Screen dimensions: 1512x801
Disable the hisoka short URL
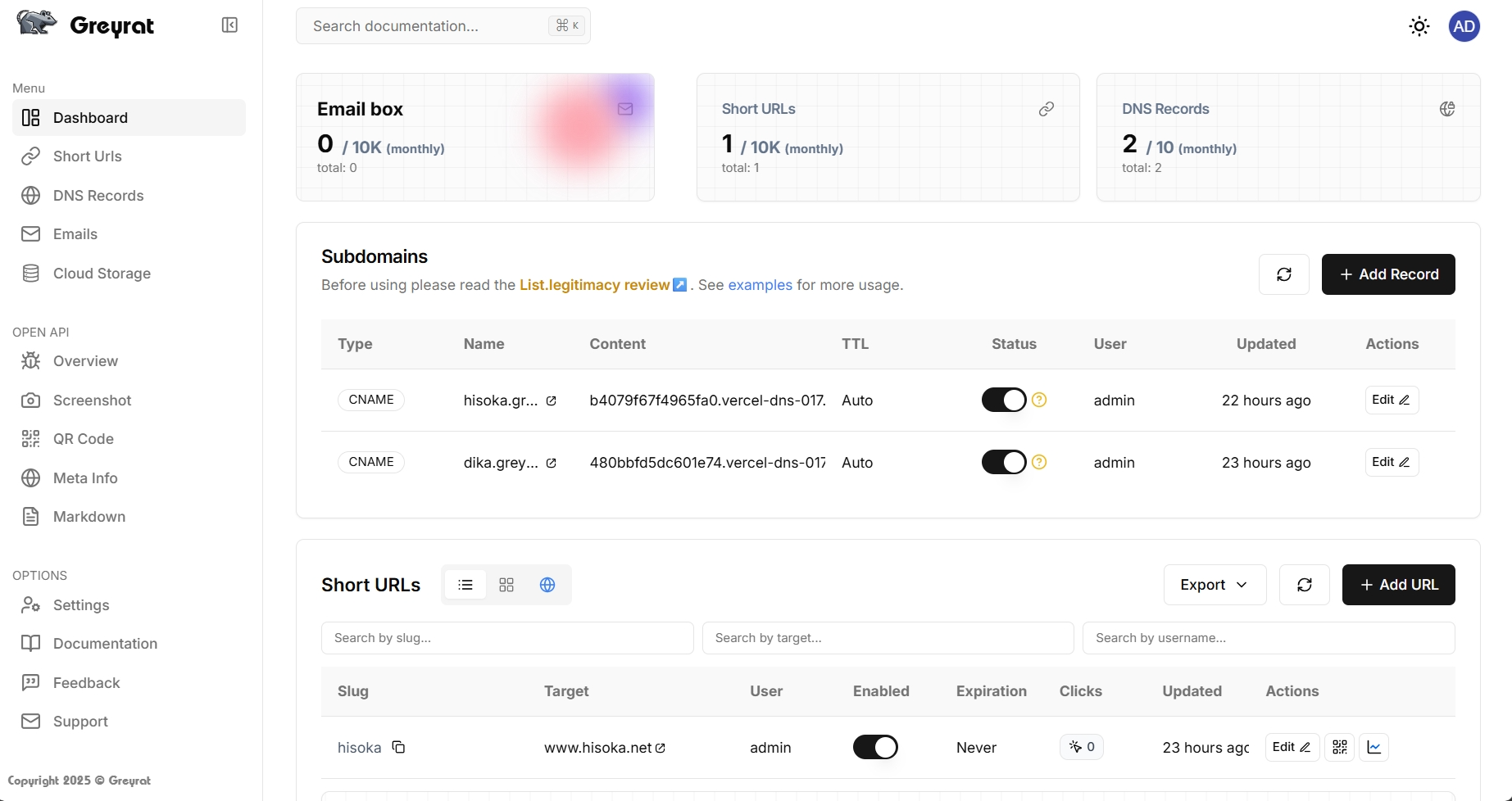(874, 747)
